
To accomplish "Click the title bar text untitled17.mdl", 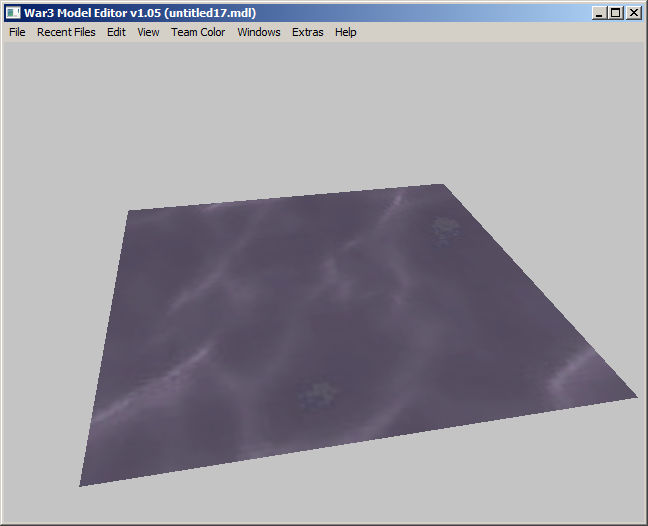I will pyautogui.click(x=210, y=13).
